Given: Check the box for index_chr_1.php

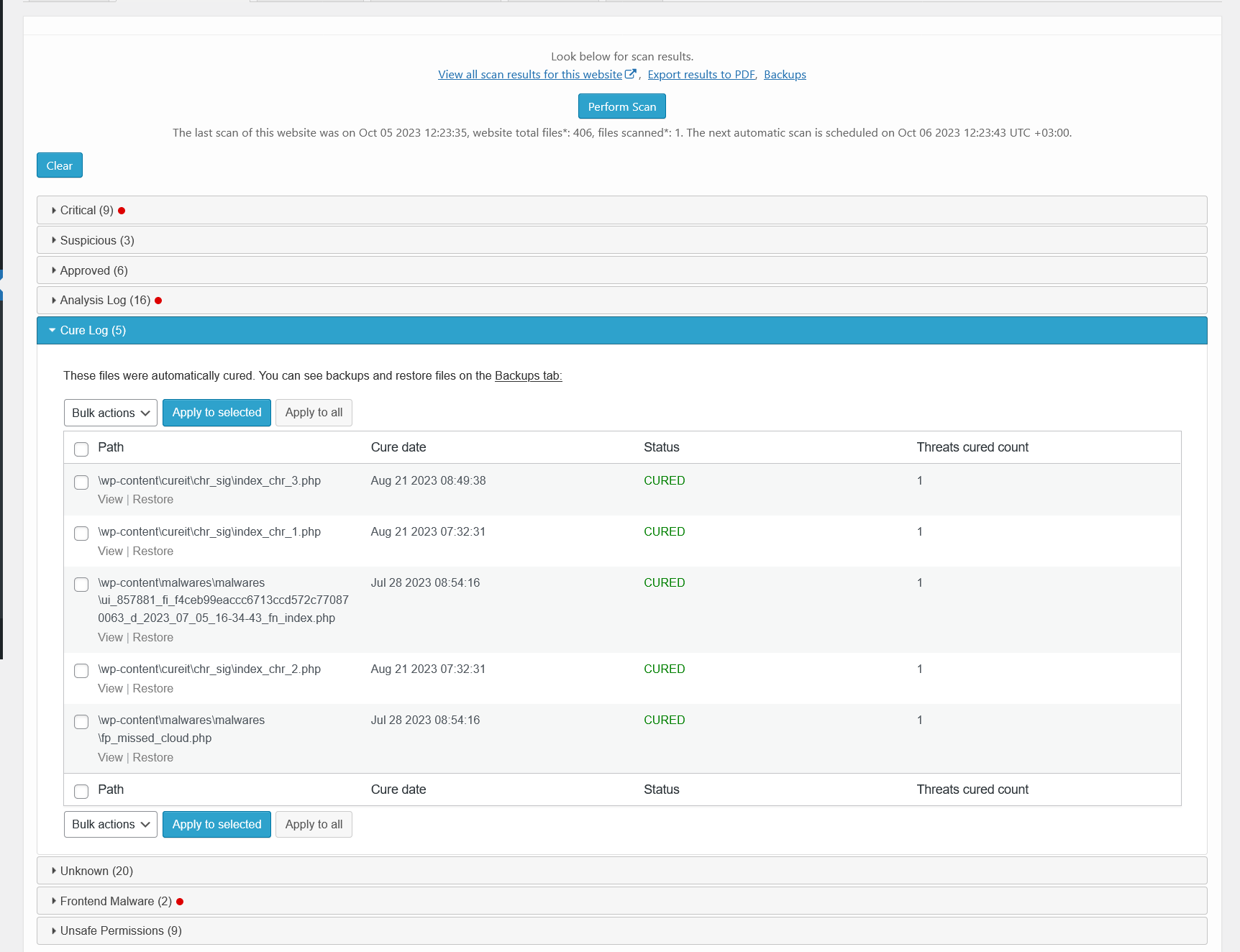Looking at the screenshot, I should 81,534.
